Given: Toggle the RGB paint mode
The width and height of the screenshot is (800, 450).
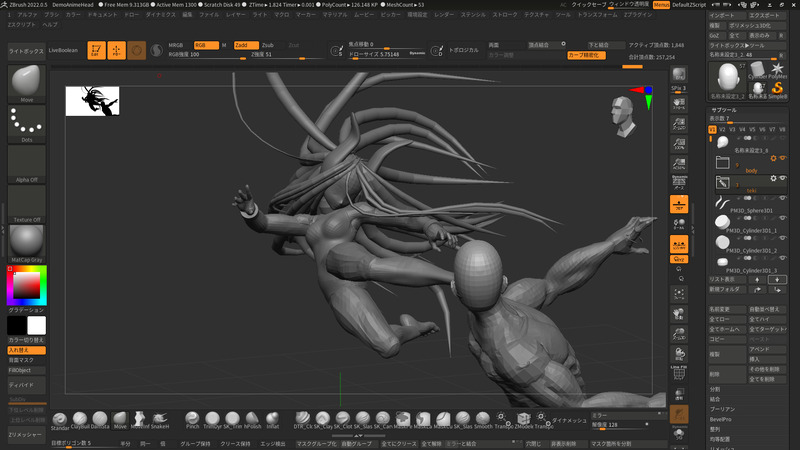Looking at the screenshot, I should [x=205, y=45].
